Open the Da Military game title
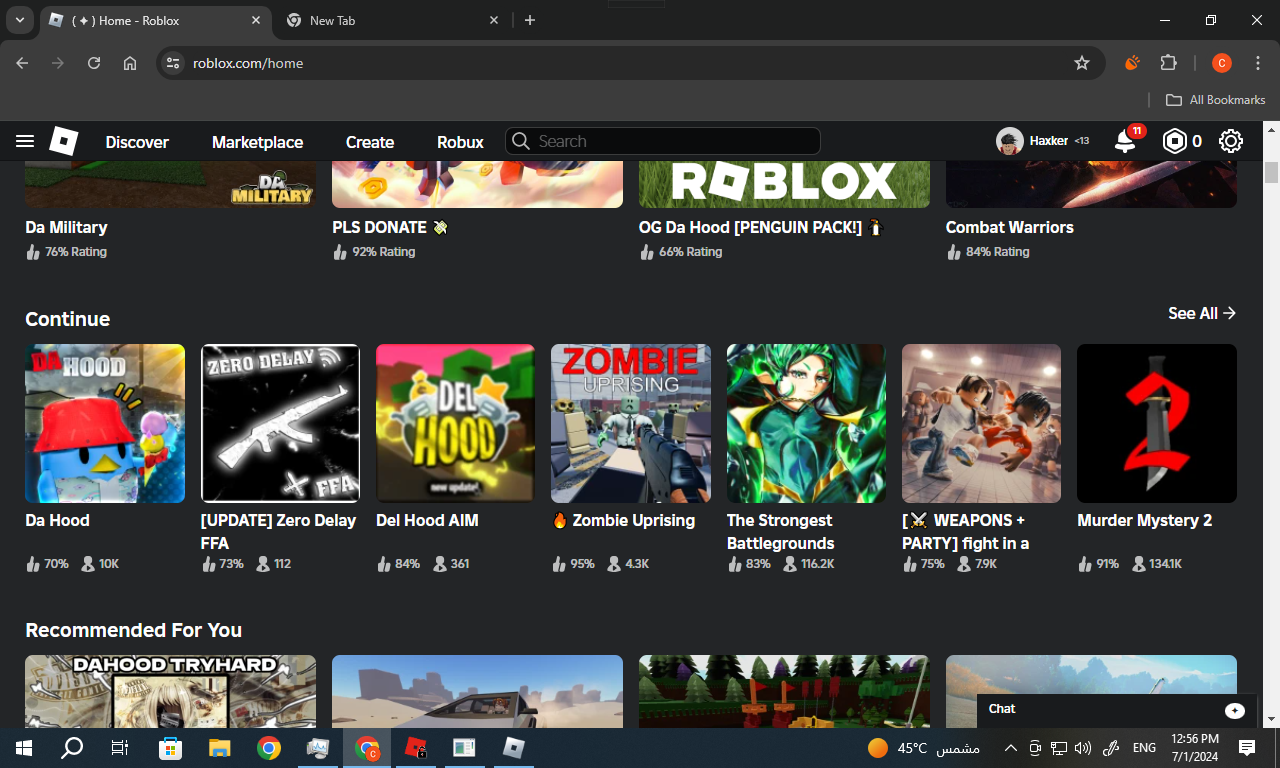The image size is (1280, 768). [x=66, y=227]
